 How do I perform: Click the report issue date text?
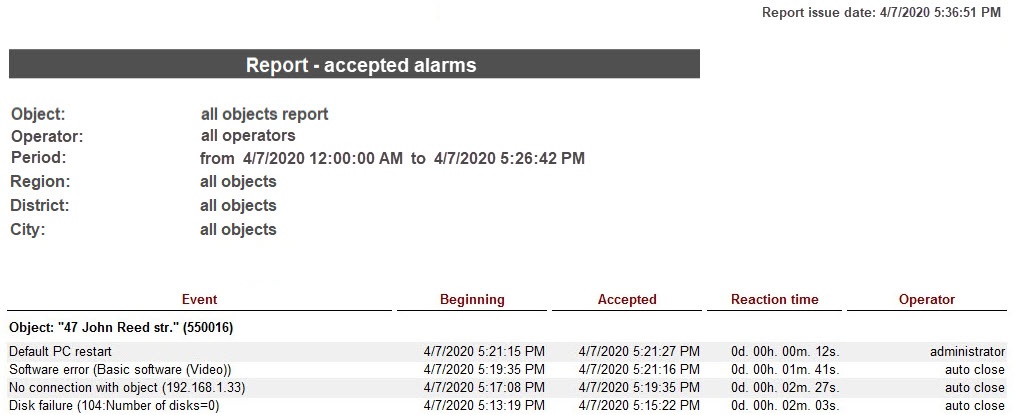(x=881, y=13)
